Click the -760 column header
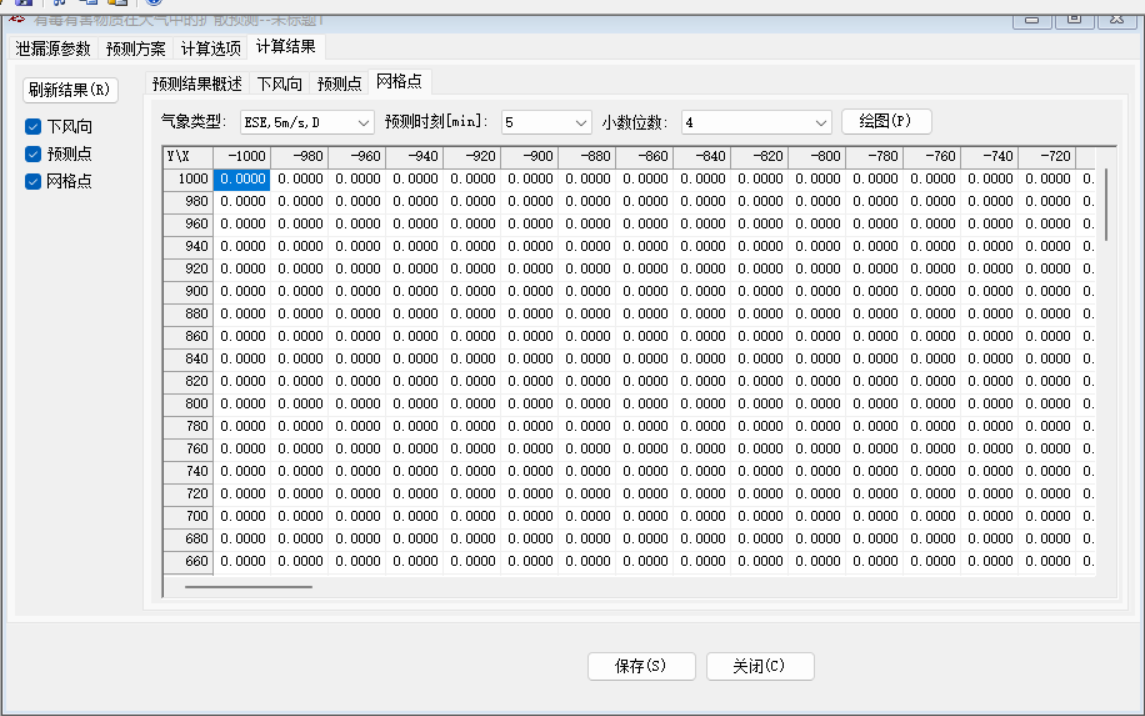 933,157
